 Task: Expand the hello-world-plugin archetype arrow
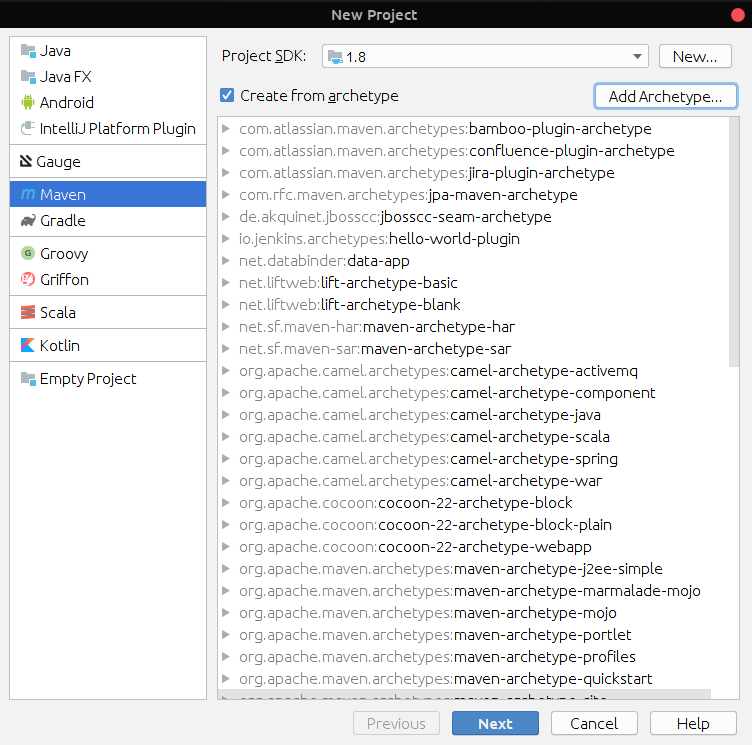pyautogui.click(x=225, y=238)
